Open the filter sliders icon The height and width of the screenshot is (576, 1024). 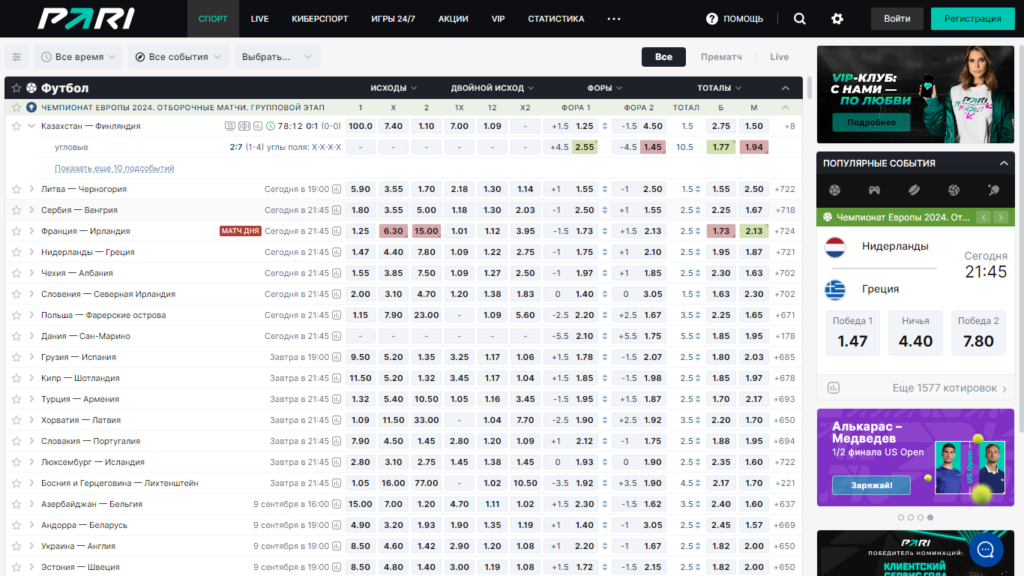[x=16, y=57]
